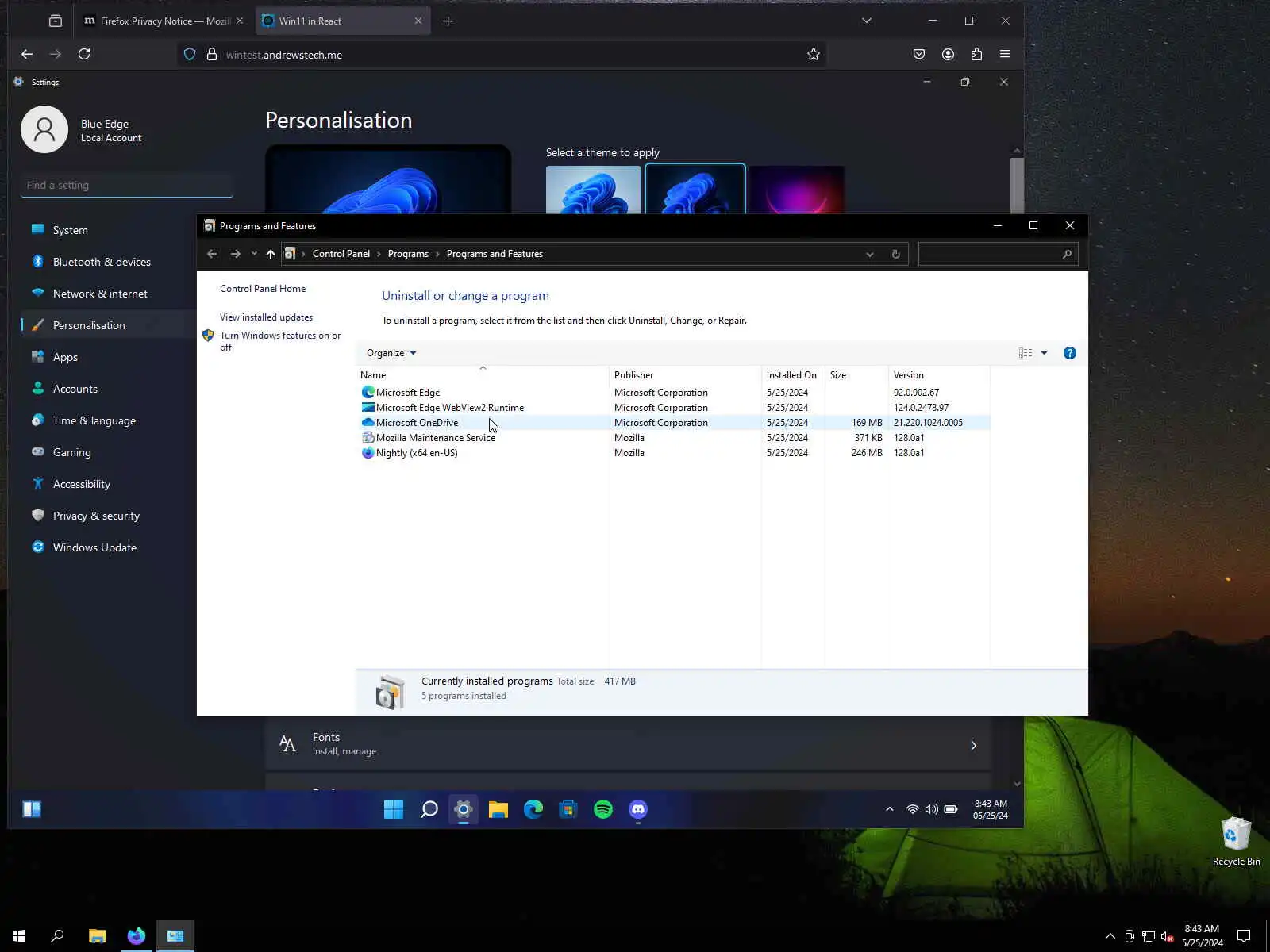The width and height of the screenshot is (1270, 952).
Task: Select Nightly (x64 en-US) program row
Action: (673, 453)
